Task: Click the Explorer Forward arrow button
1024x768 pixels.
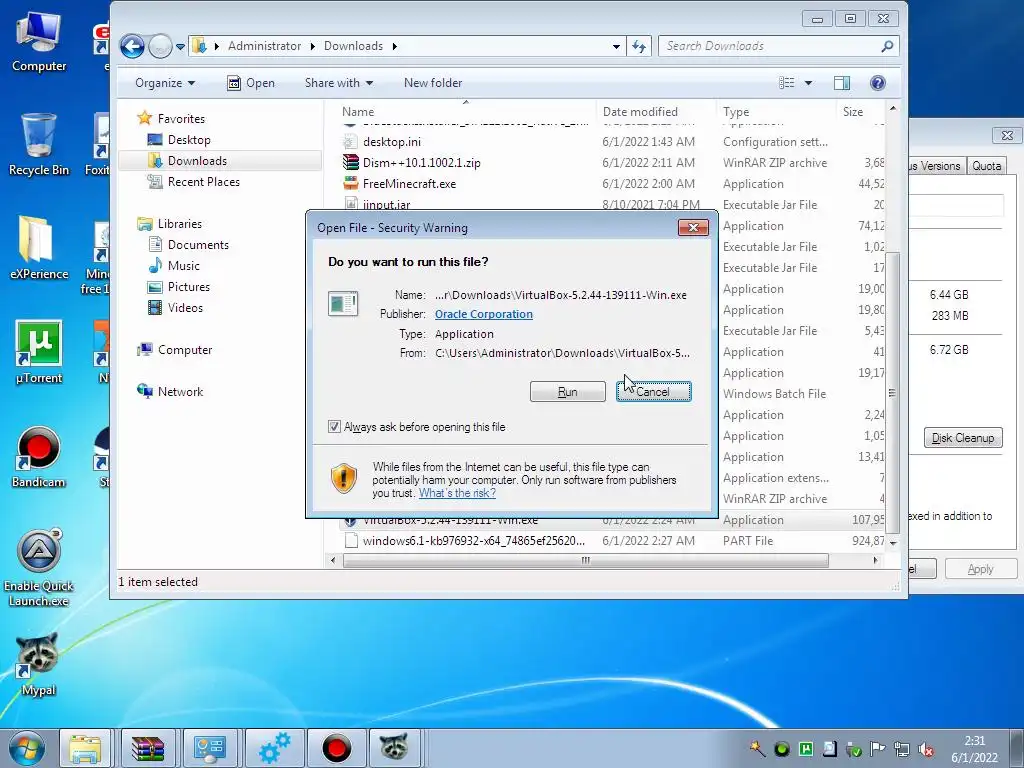Action: coord(160,46)
